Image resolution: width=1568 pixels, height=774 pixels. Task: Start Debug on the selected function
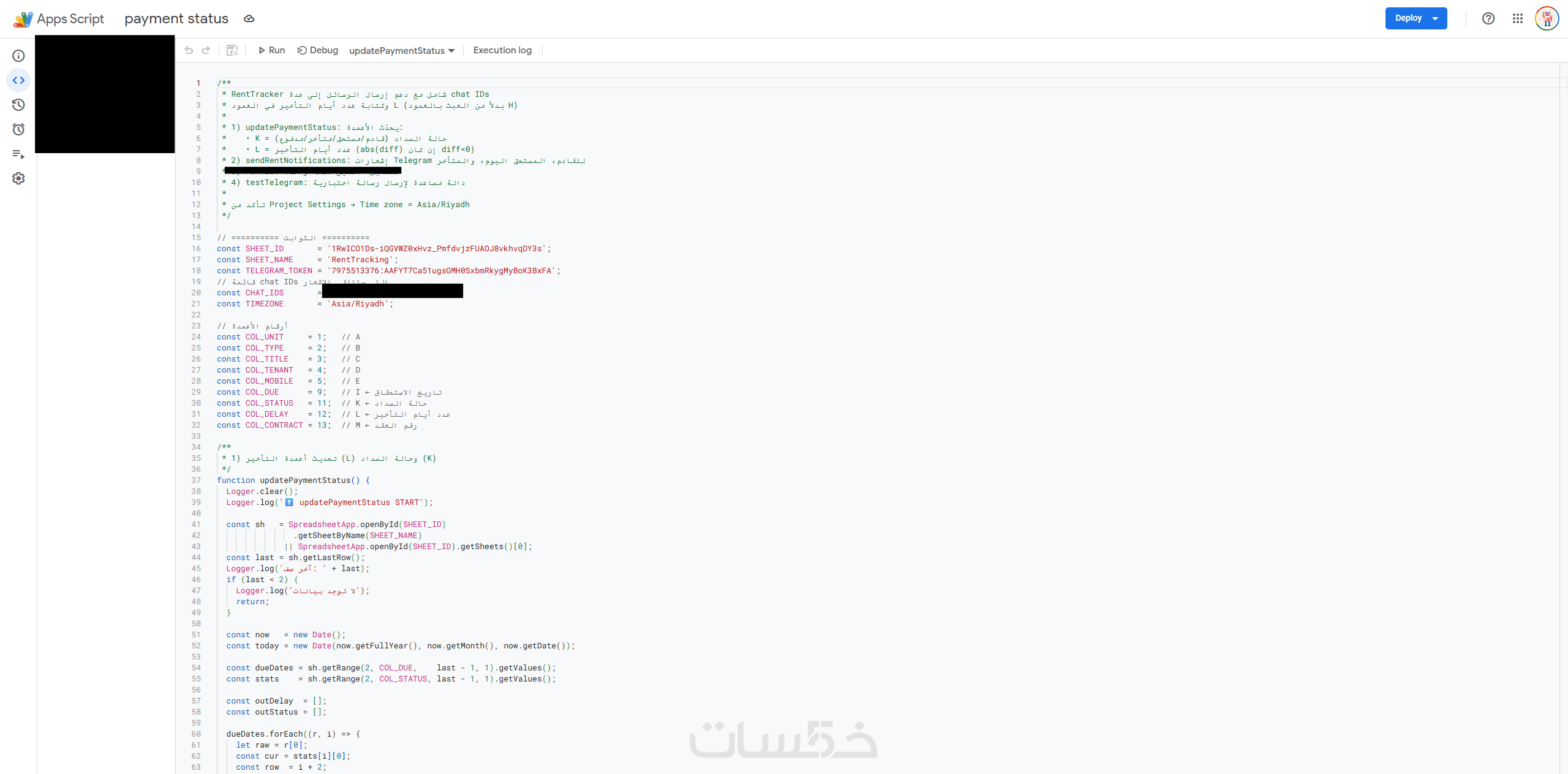(x=318, y=50)
